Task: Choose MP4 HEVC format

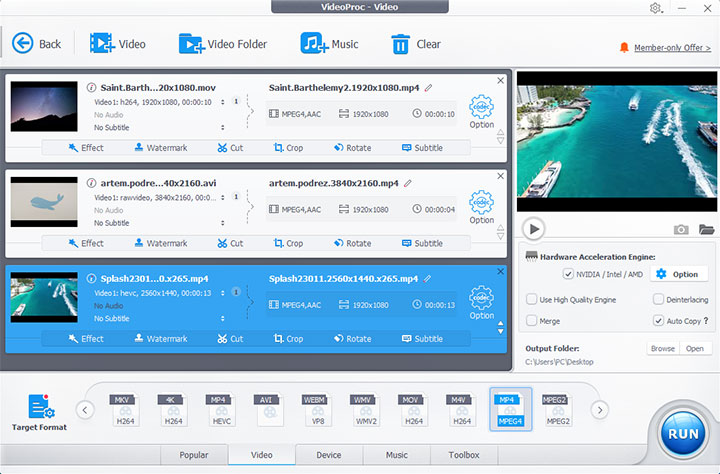Action: pyautogui.click(x=219, y=409)
